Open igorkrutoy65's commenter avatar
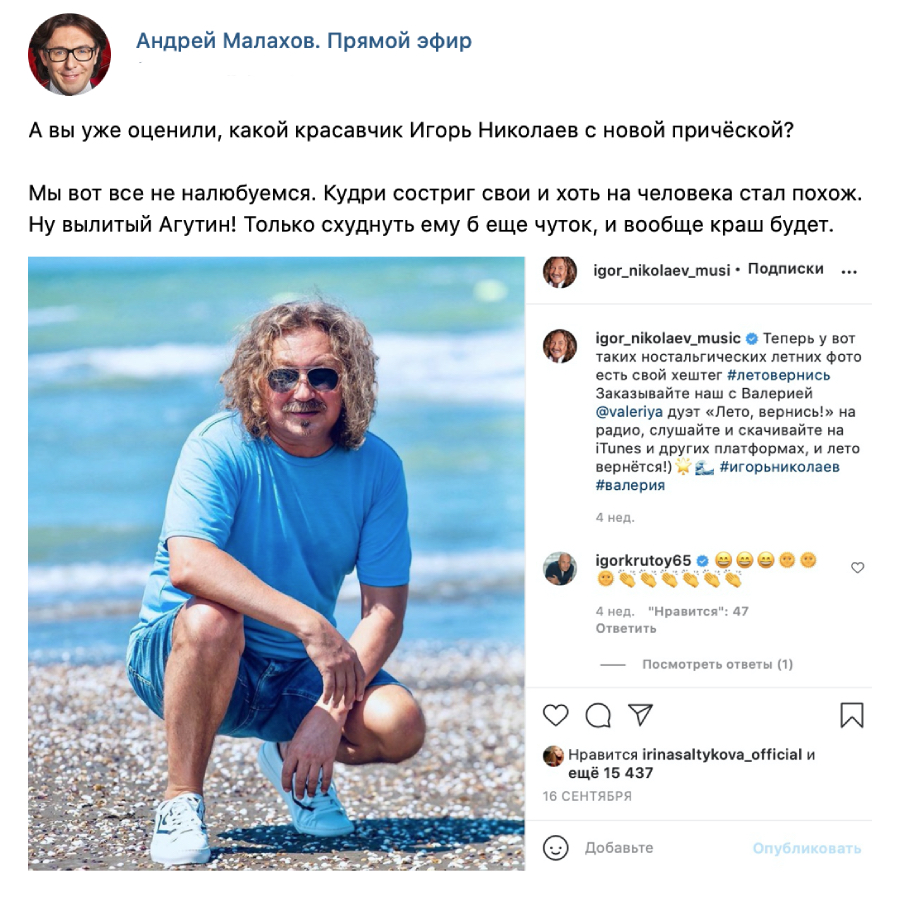This screenshot has height=897, width=900. 560,569
